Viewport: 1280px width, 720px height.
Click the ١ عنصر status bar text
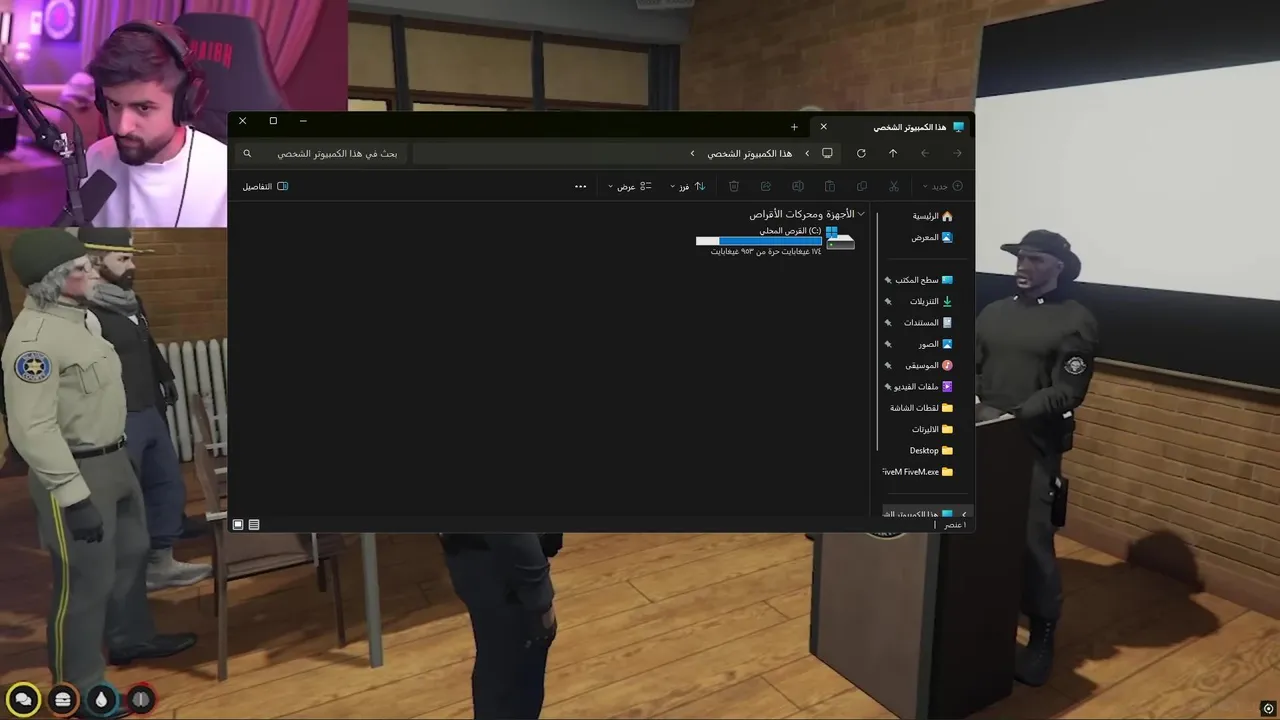pos(955,525)
